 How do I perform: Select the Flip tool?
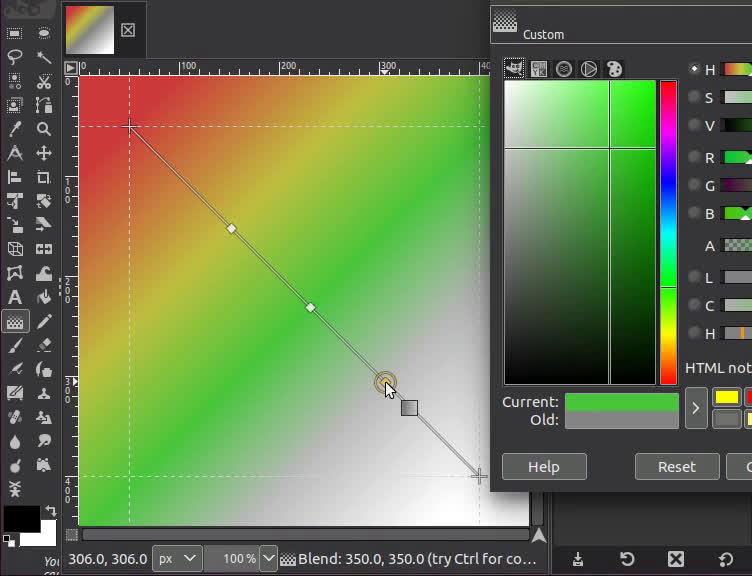pyautogui.click(x=44, y=249)
